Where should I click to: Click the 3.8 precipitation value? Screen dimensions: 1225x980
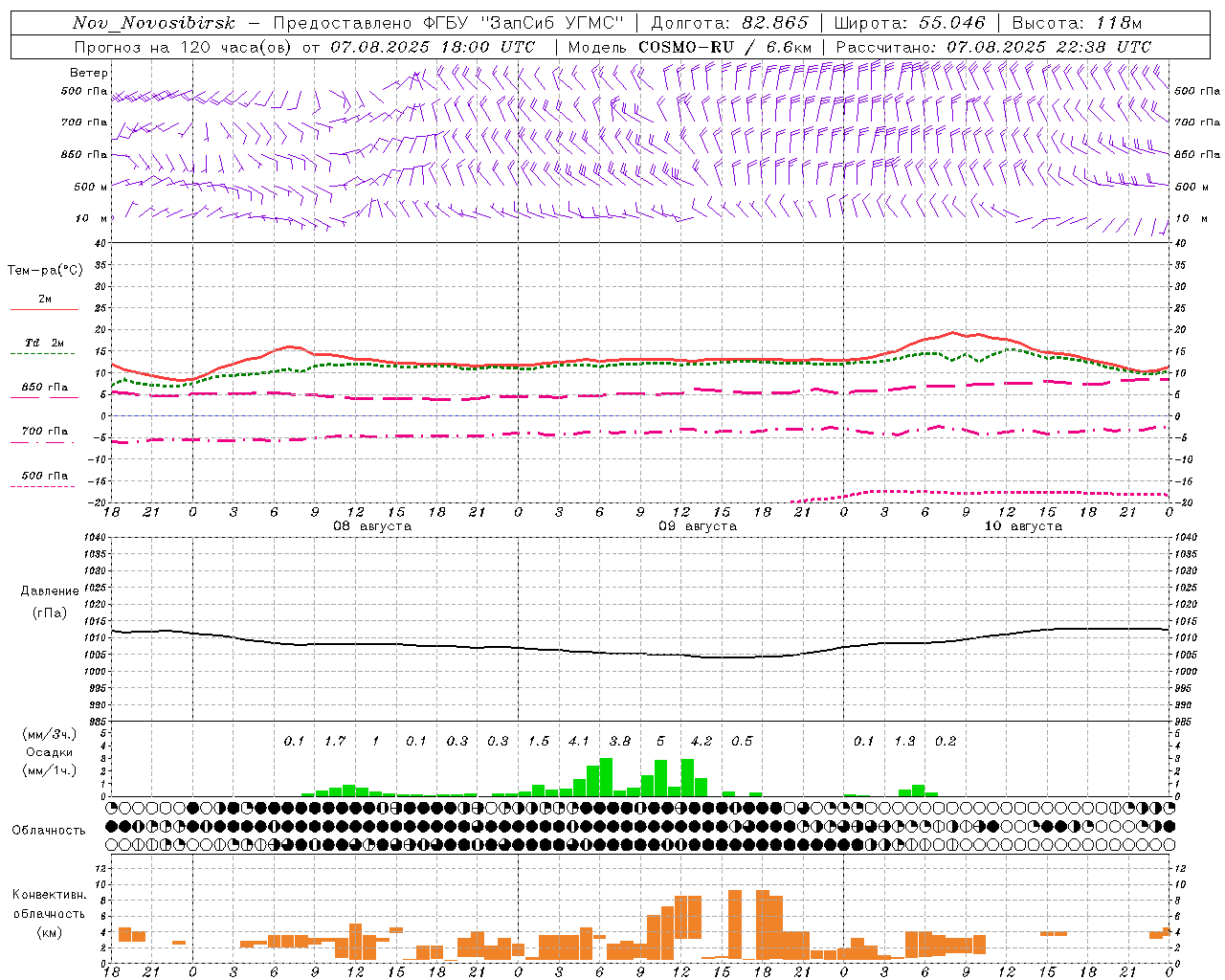click(x=620, y=741)
